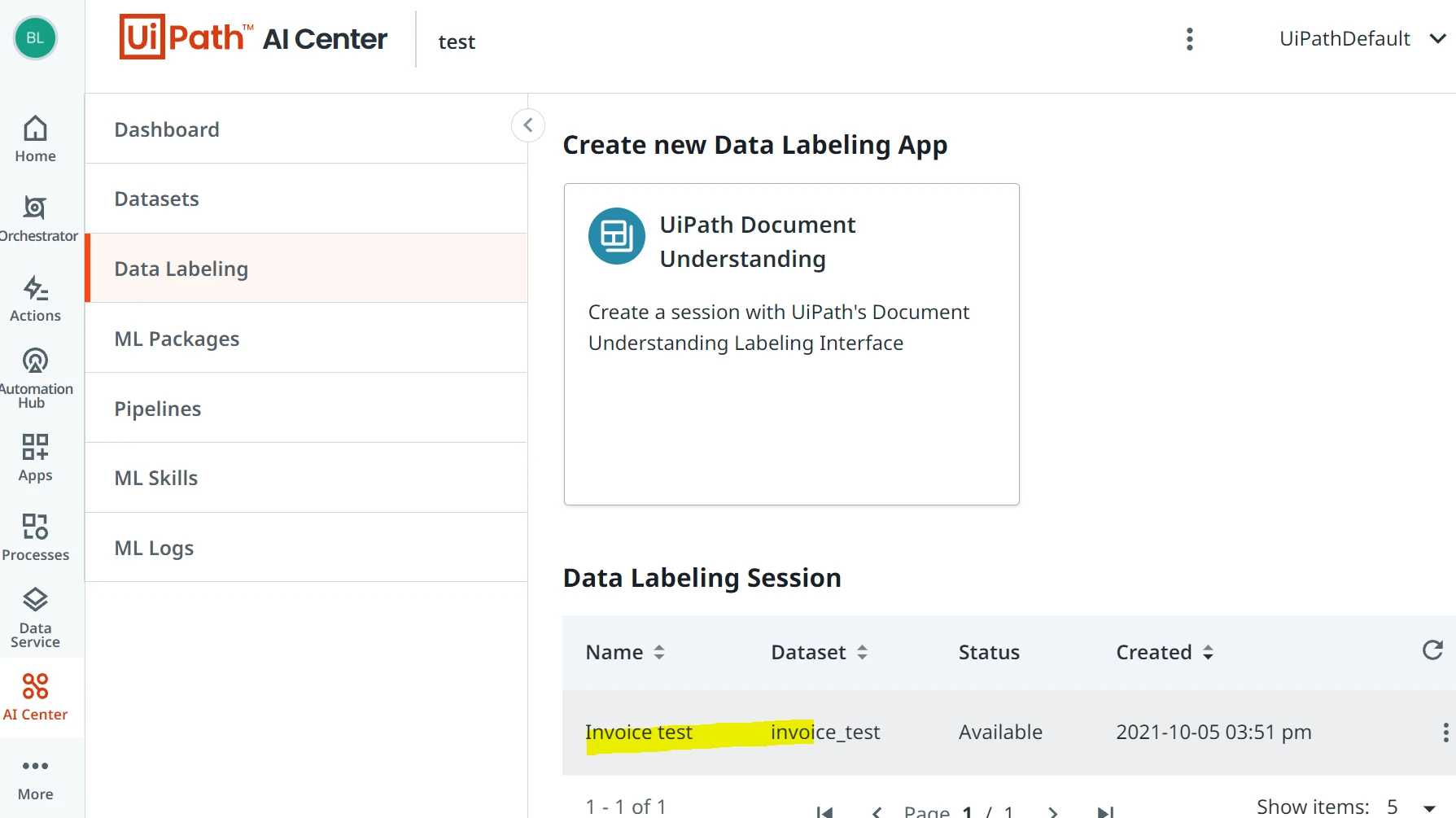Open Automation Hub from the side rail
The height and width of the screenshot is (818, 1456).
[35, 378]
